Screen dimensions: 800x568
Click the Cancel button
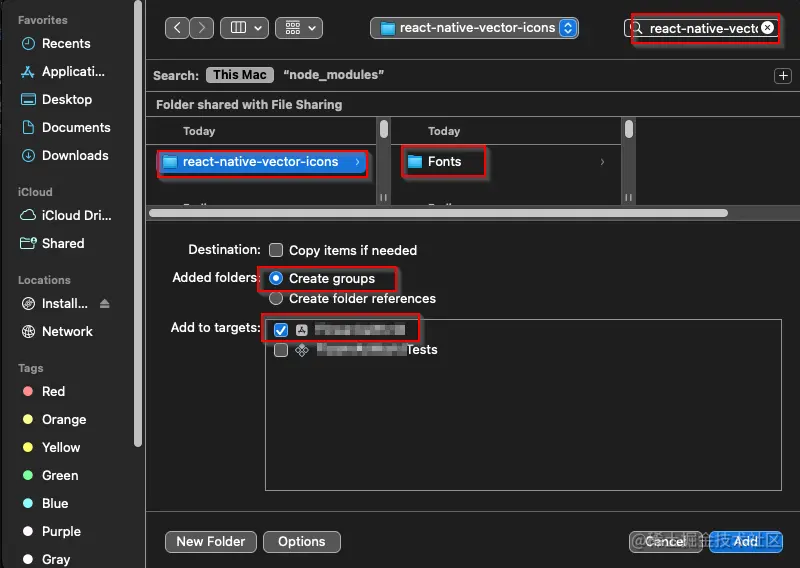(665, 541)
